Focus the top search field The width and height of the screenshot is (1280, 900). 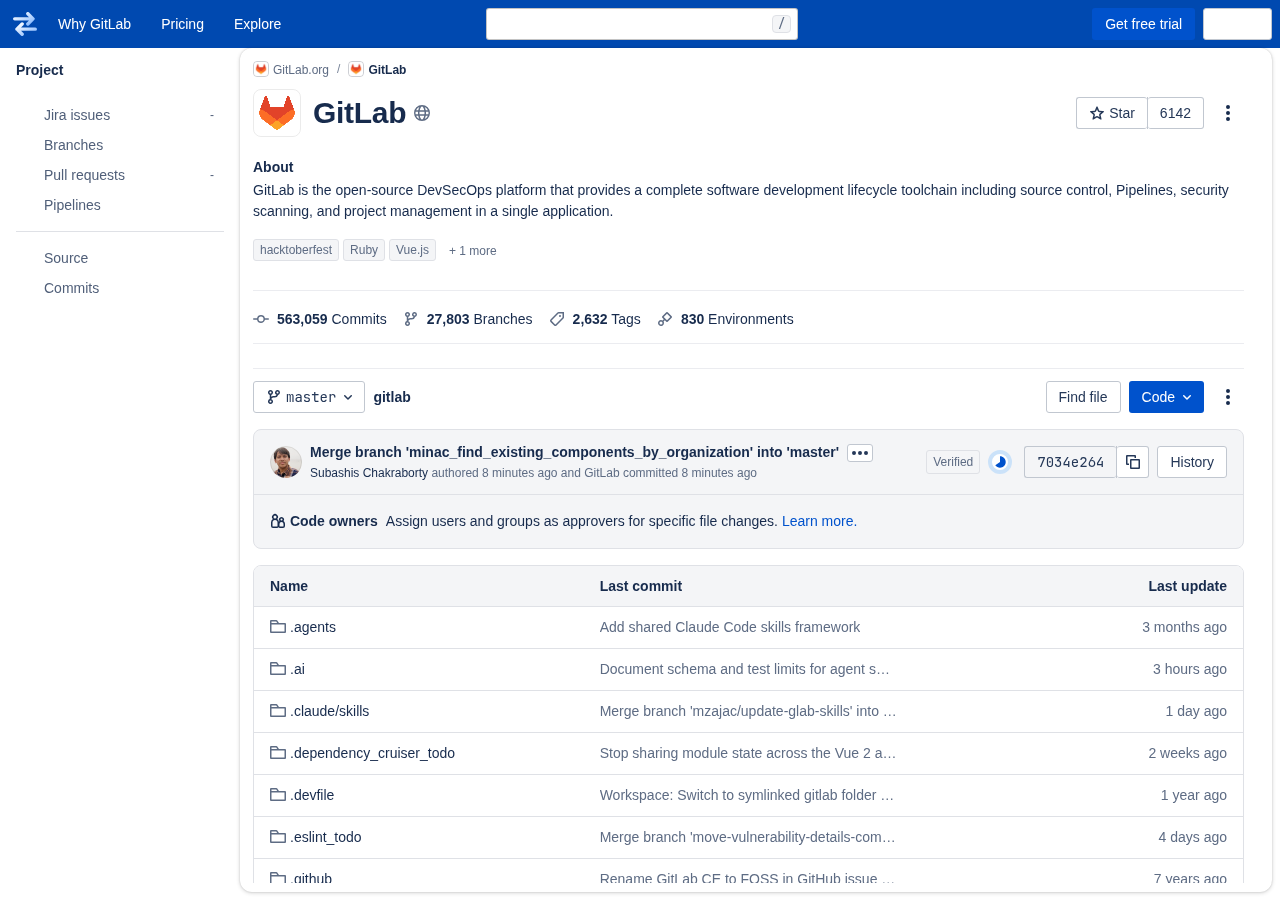click(642, 24)
